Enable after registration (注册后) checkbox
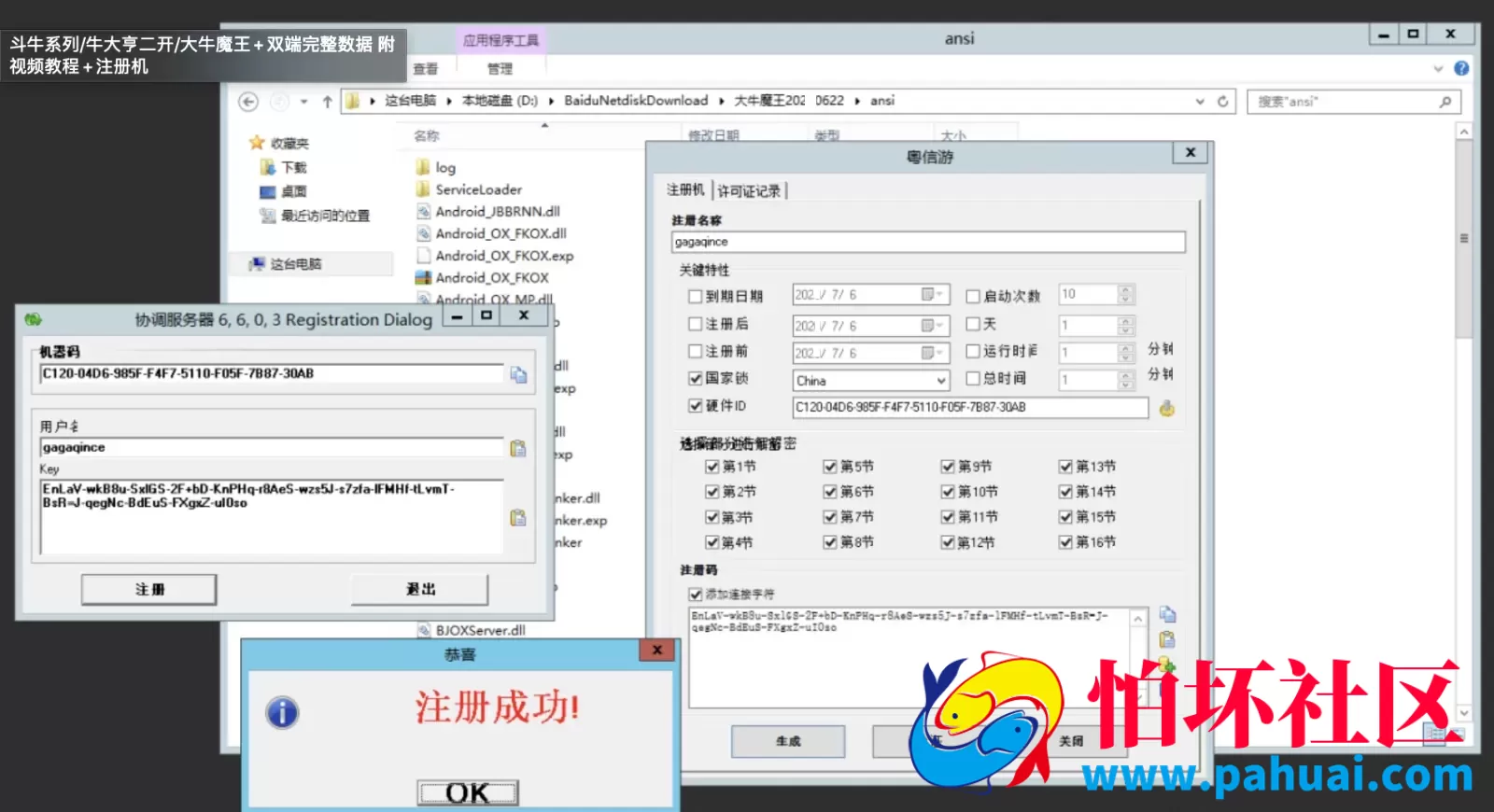The width and height of the screenshot is (1494, 812). (x=695, y=324)
